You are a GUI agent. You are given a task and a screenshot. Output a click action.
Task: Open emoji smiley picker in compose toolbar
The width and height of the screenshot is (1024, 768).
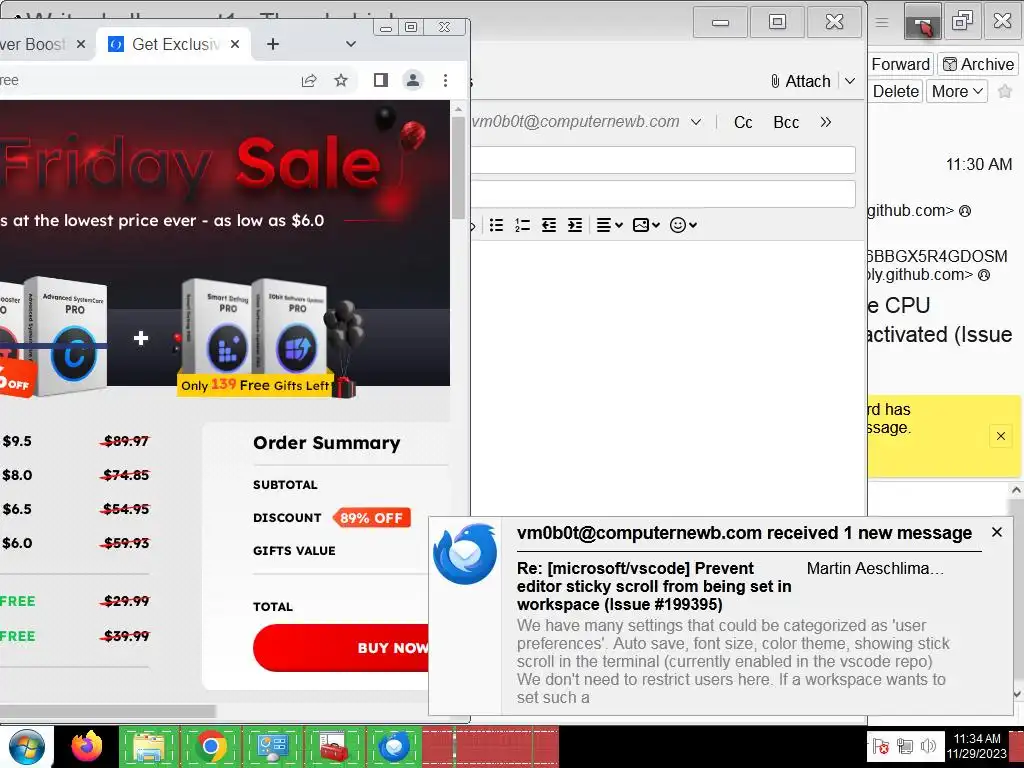(x=684, y=225)
